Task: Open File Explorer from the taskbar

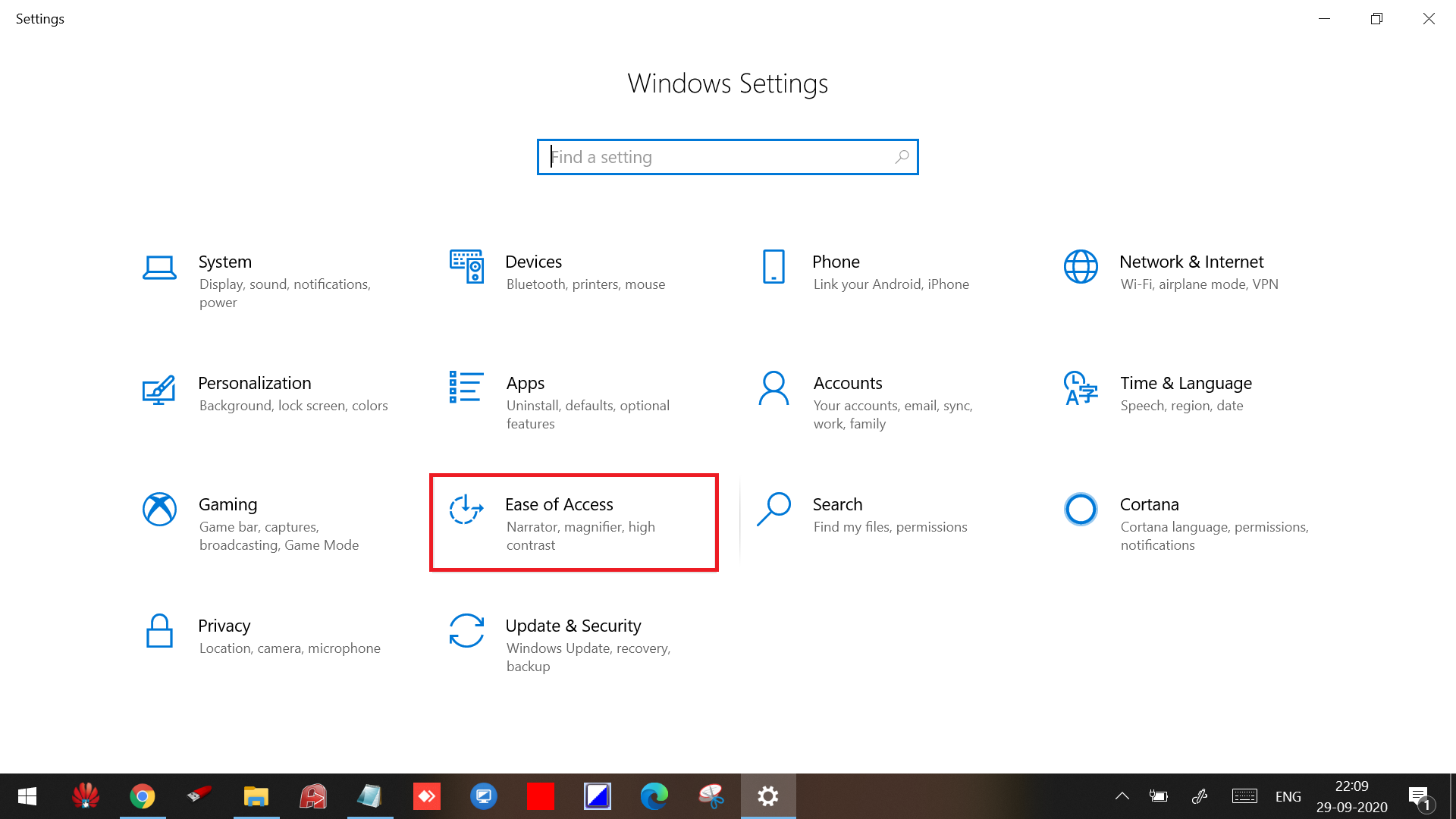Action: tap(256, 796)
